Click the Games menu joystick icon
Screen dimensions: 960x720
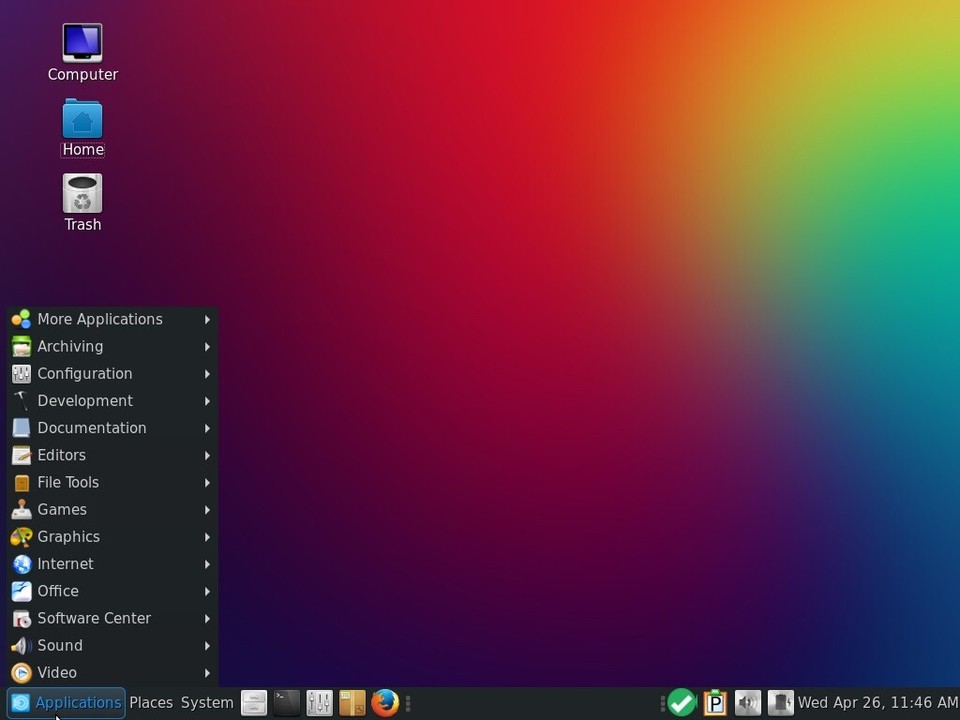(21, 510)
